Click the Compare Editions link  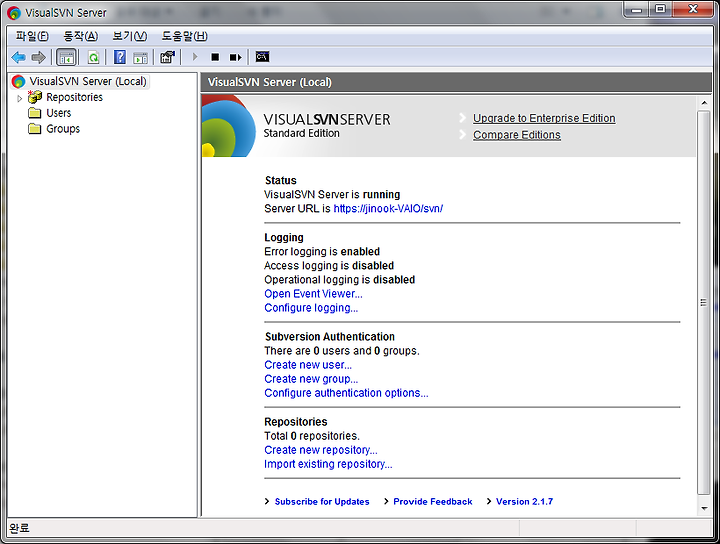tap(517, 135)
